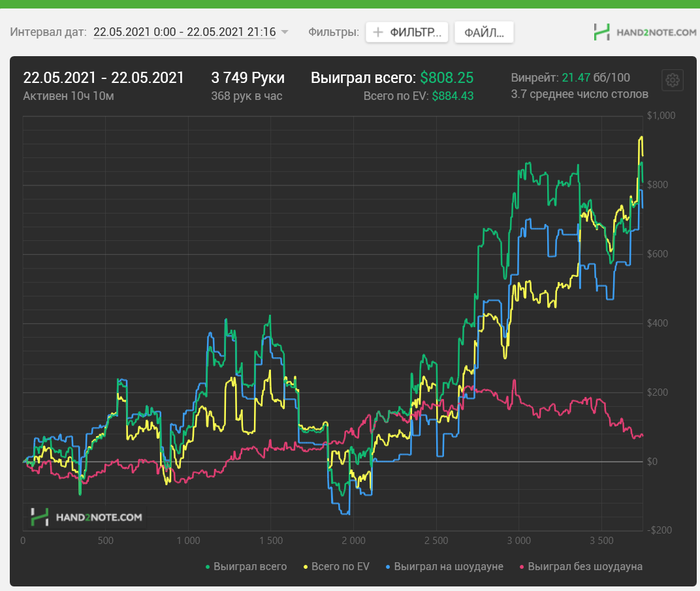This screenshot has width=700, height=591.
Task: Click the blue Выиграл на шоудауне legend dot
Action: 388,567
